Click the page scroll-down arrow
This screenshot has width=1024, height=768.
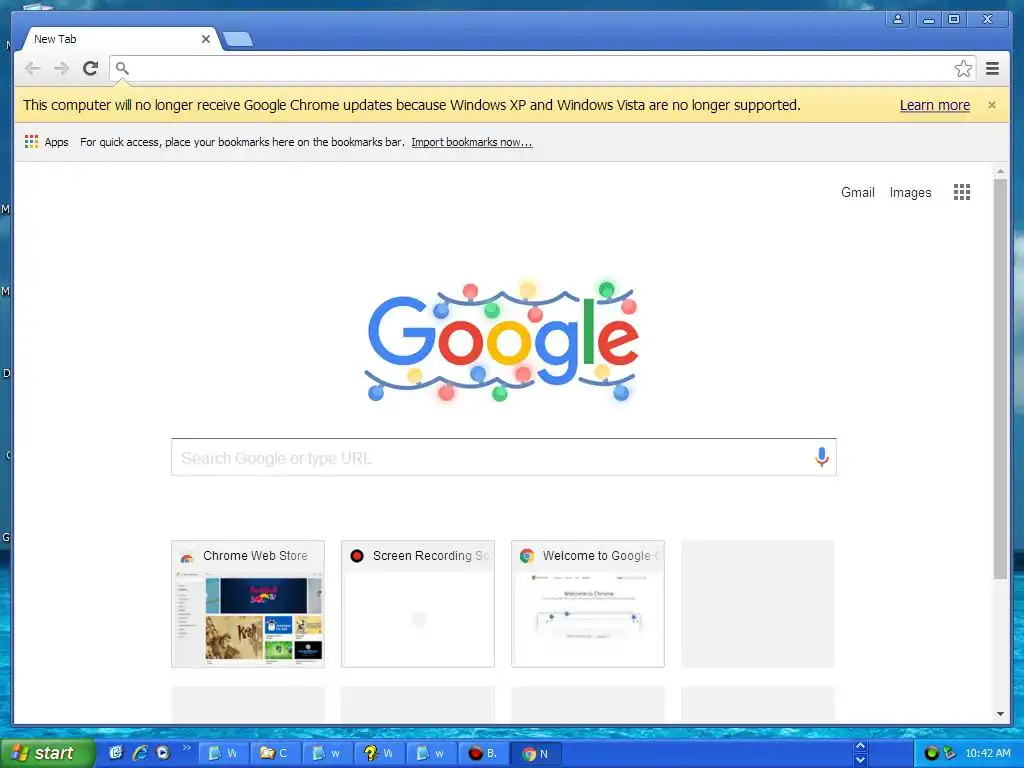(1000, 714)
